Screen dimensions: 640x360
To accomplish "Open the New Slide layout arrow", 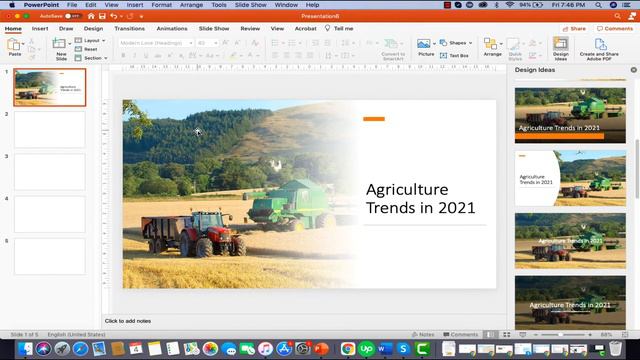I will [70, 43].
